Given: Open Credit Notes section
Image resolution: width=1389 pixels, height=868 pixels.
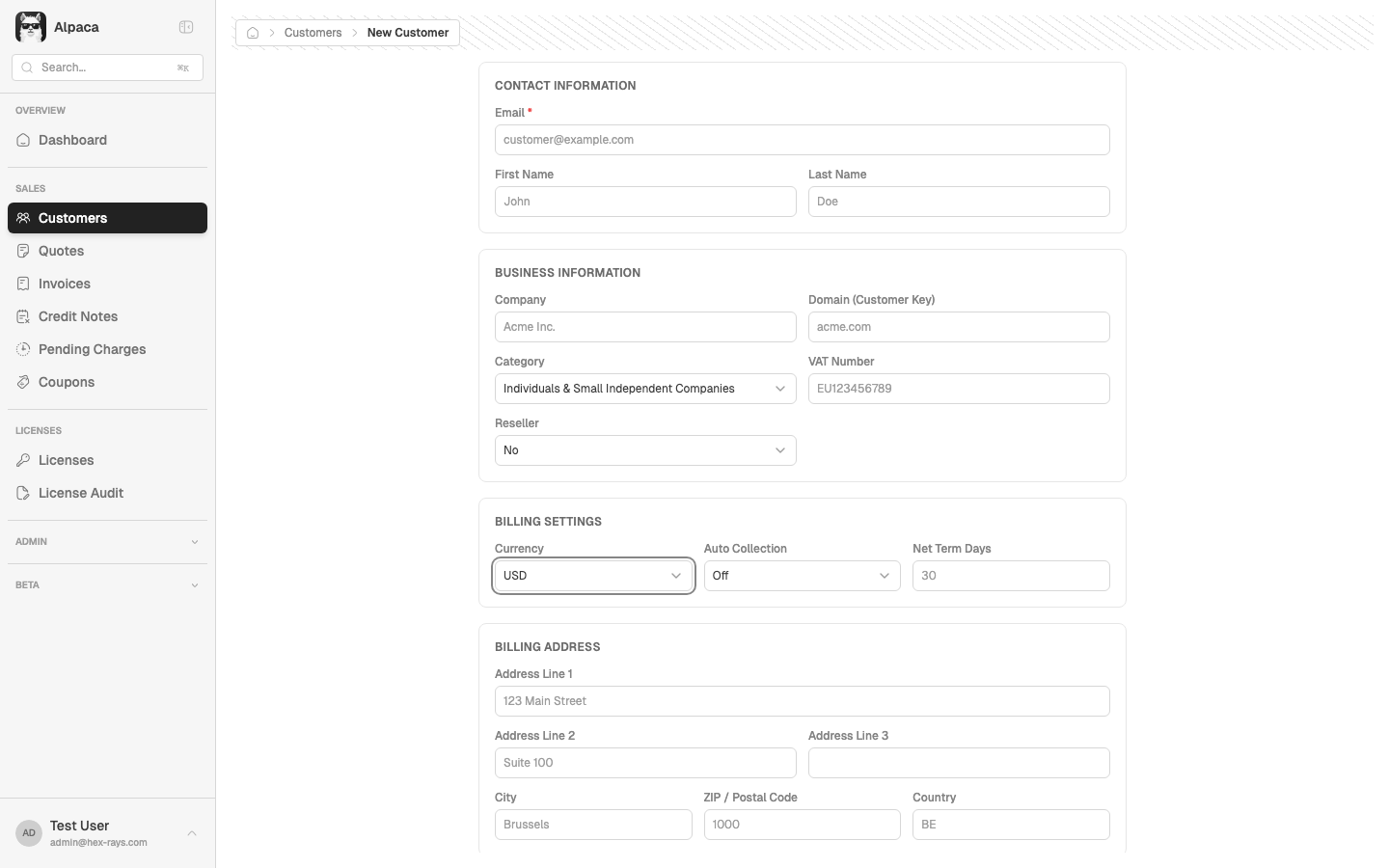Looking at the screenshot, I should click(107, 316).
